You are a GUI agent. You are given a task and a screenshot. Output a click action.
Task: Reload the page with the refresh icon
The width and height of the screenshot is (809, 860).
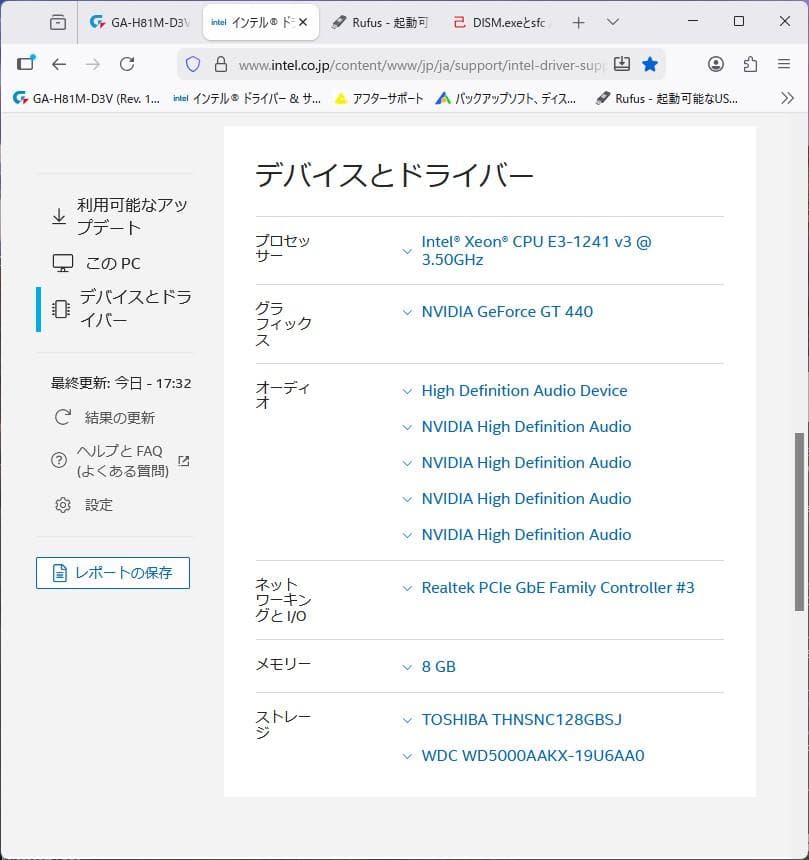(x=127, y=64)
